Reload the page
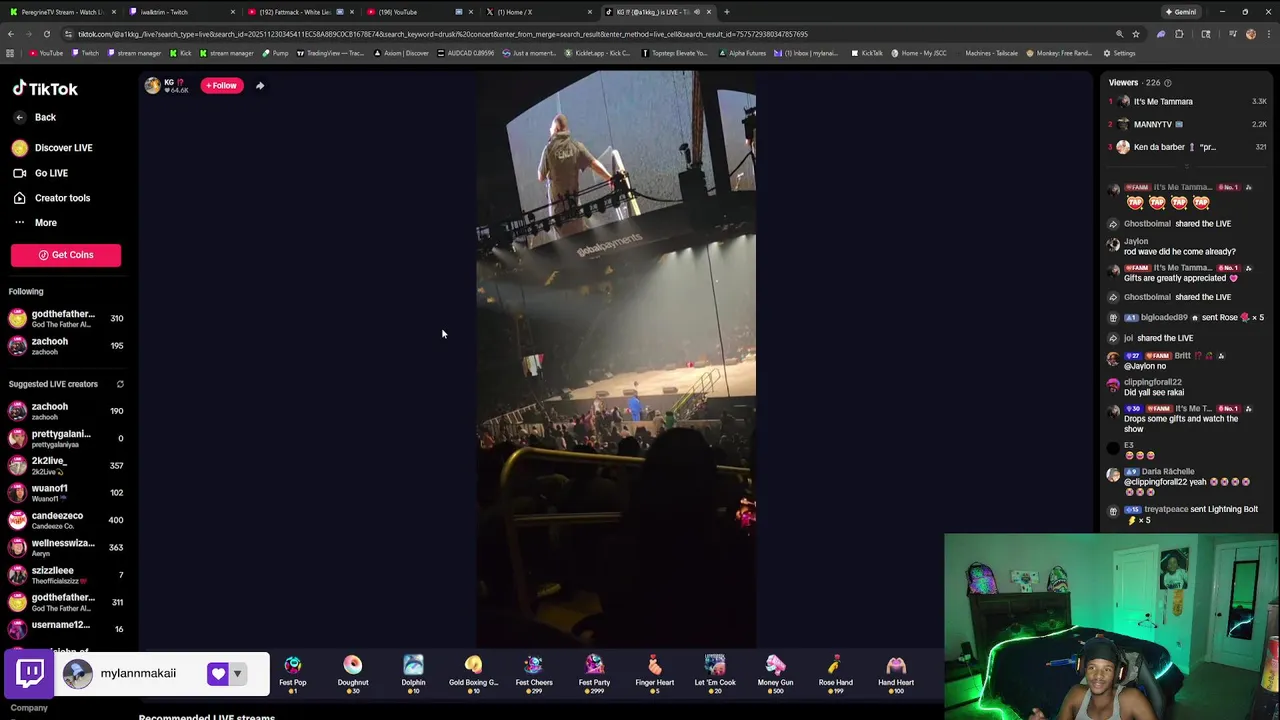This screenshot has width=1280, height=720. point(46,34)
